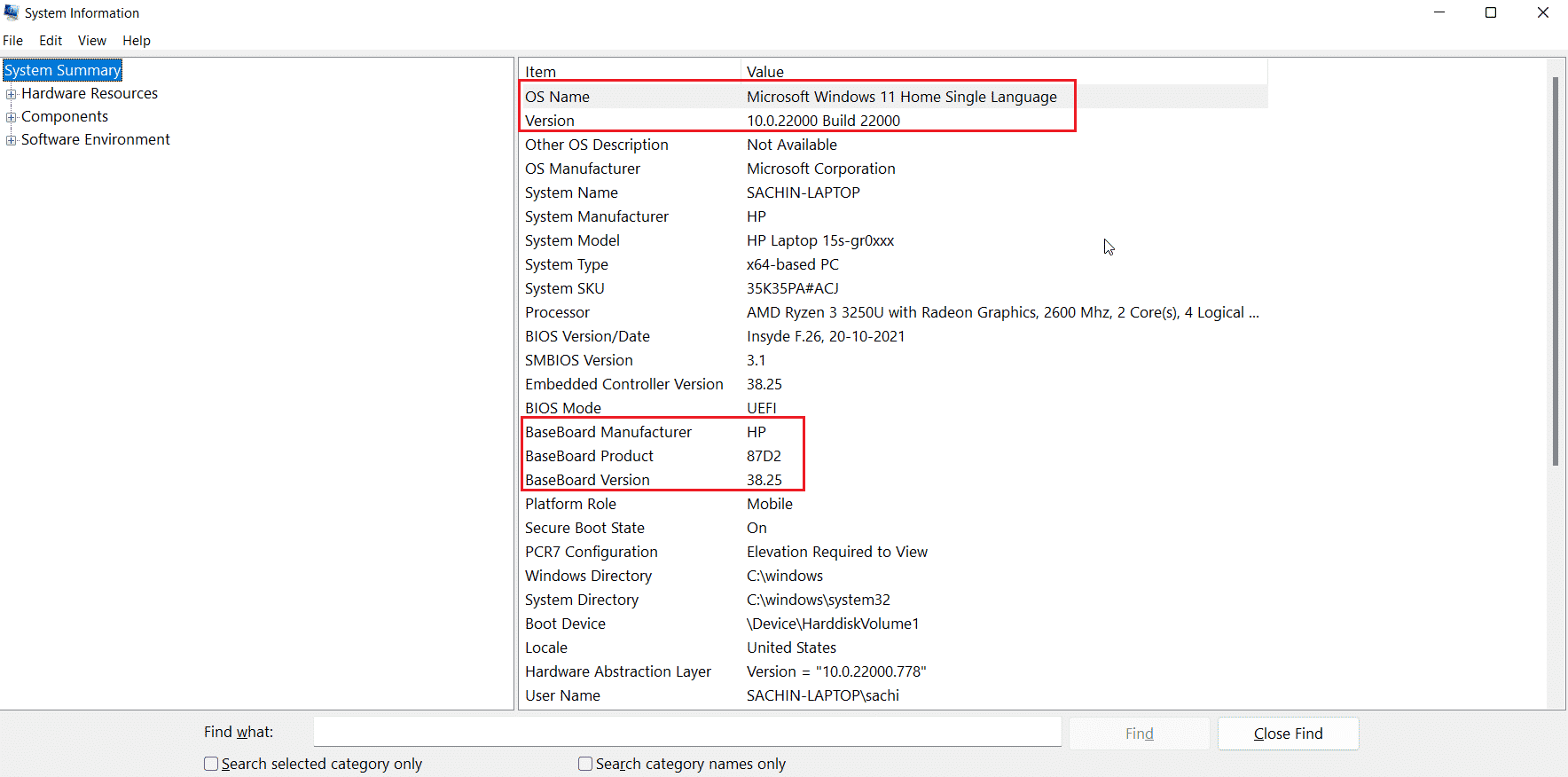Select the System SKU row
This screenshot has height=777, width=1568.
click(x=893, y=288)
